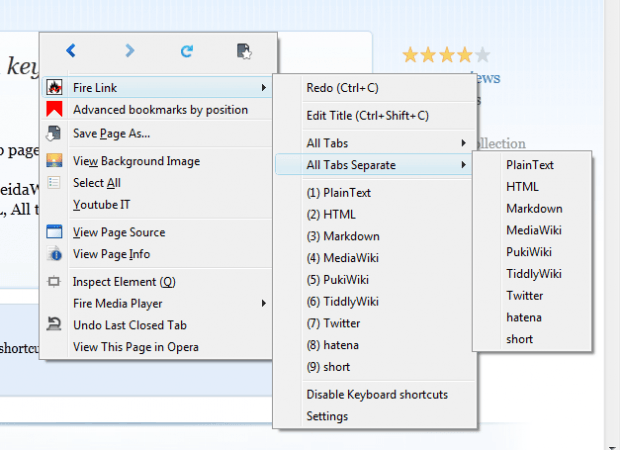The width and height of the screenshot is (620, 450).
Task: Select (8) hatena format
Action: click(374, 345)
